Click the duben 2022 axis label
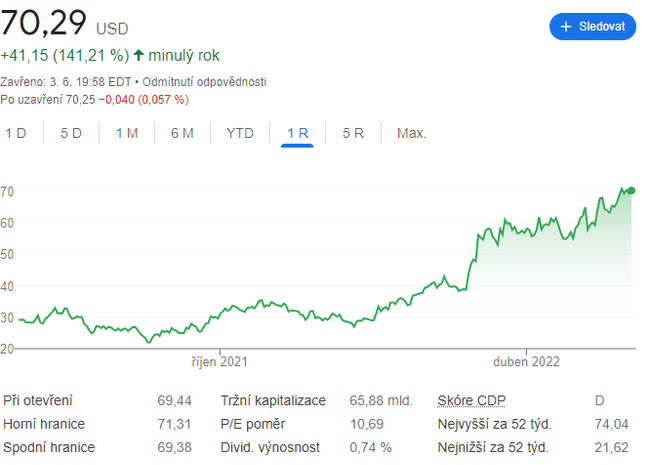Screen dimensions: 650x465 click(x=526, y=362)
